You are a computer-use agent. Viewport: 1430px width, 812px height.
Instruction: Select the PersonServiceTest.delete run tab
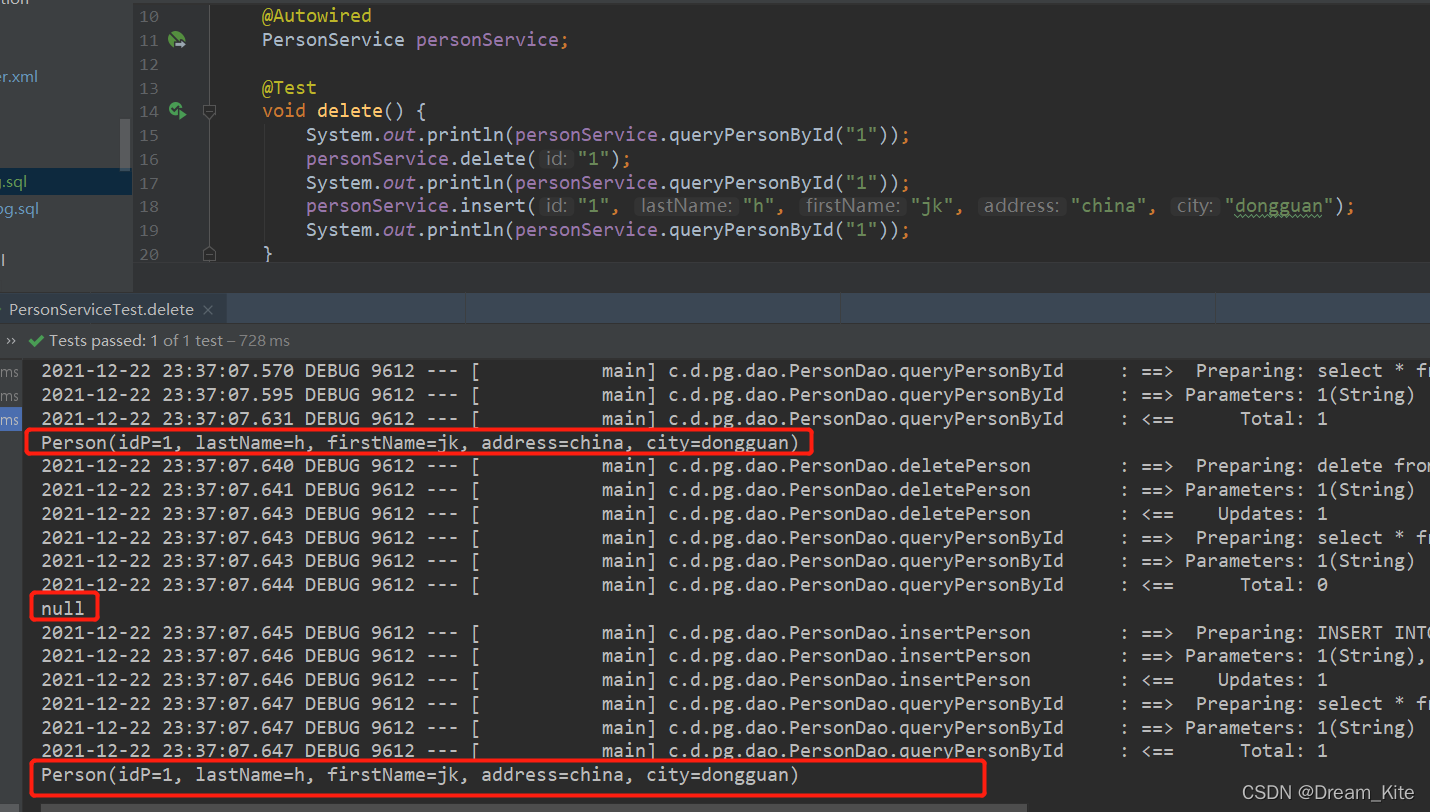101,310
